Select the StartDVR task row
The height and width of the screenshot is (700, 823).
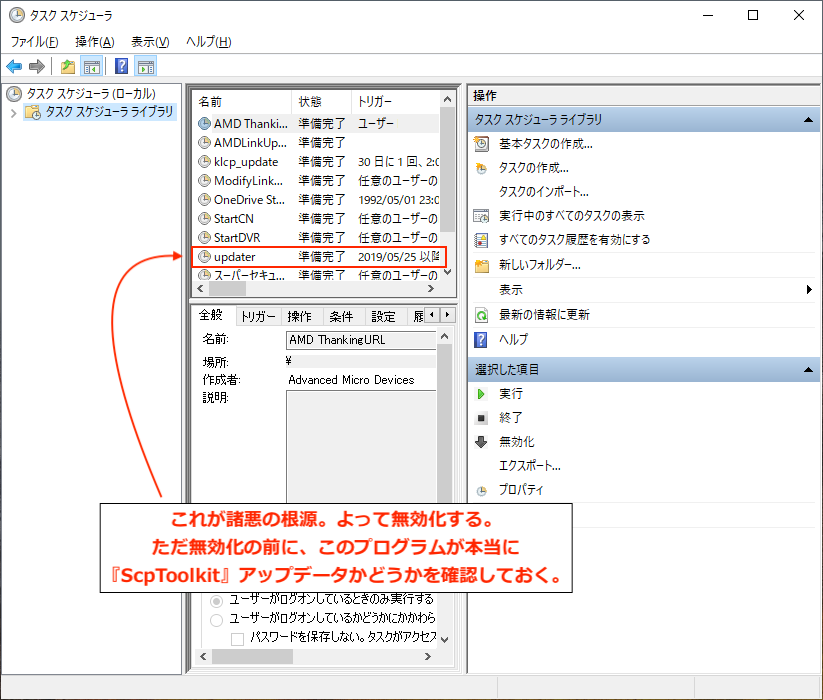coord(316,238)
